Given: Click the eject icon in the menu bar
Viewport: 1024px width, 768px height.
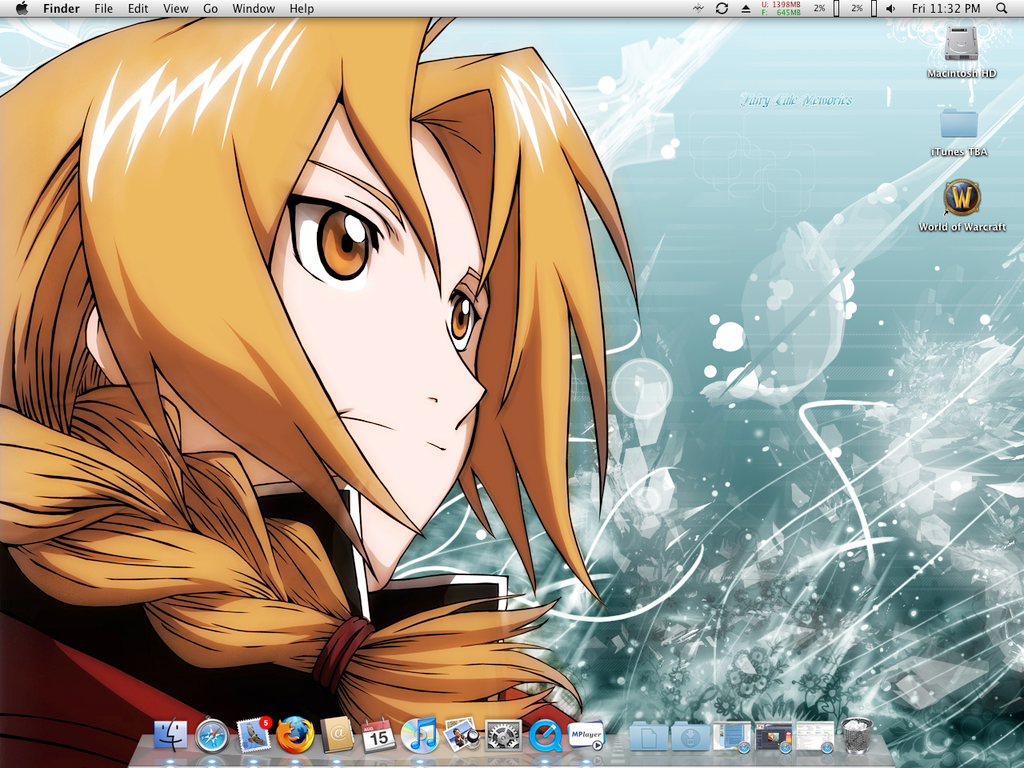Looking at the screenshot, I should 745,8.
